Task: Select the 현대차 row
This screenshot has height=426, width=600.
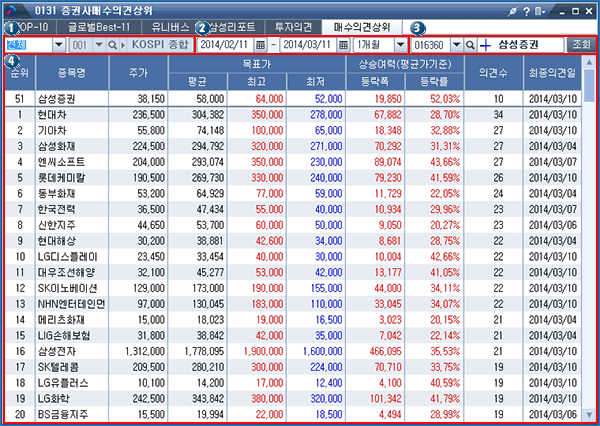Action: (293, 114)
